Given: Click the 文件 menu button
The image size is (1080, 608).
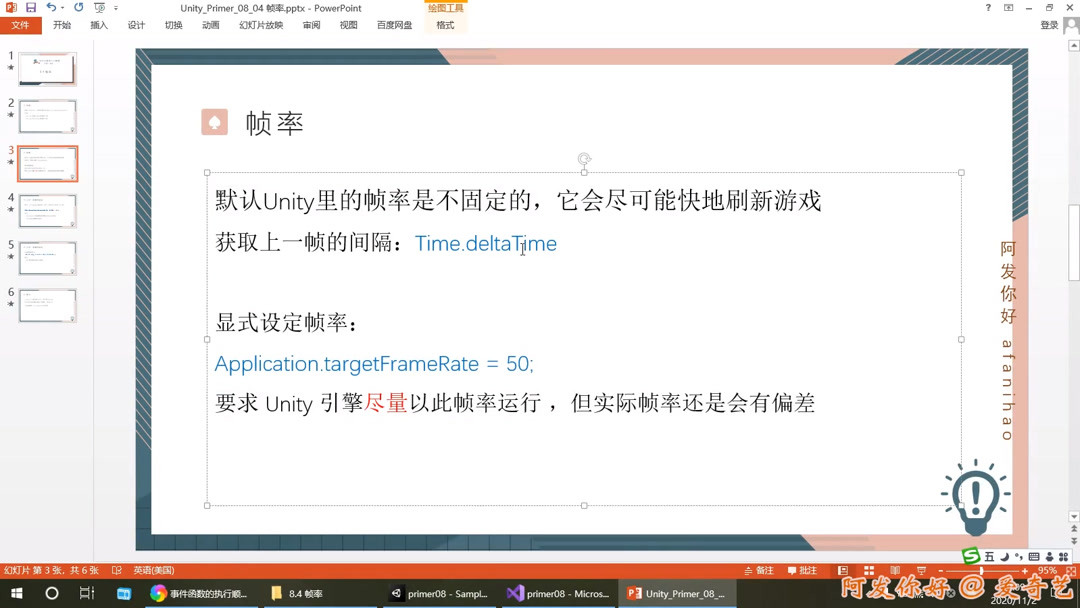Looking at the screenshot, I should coord(21,25).
